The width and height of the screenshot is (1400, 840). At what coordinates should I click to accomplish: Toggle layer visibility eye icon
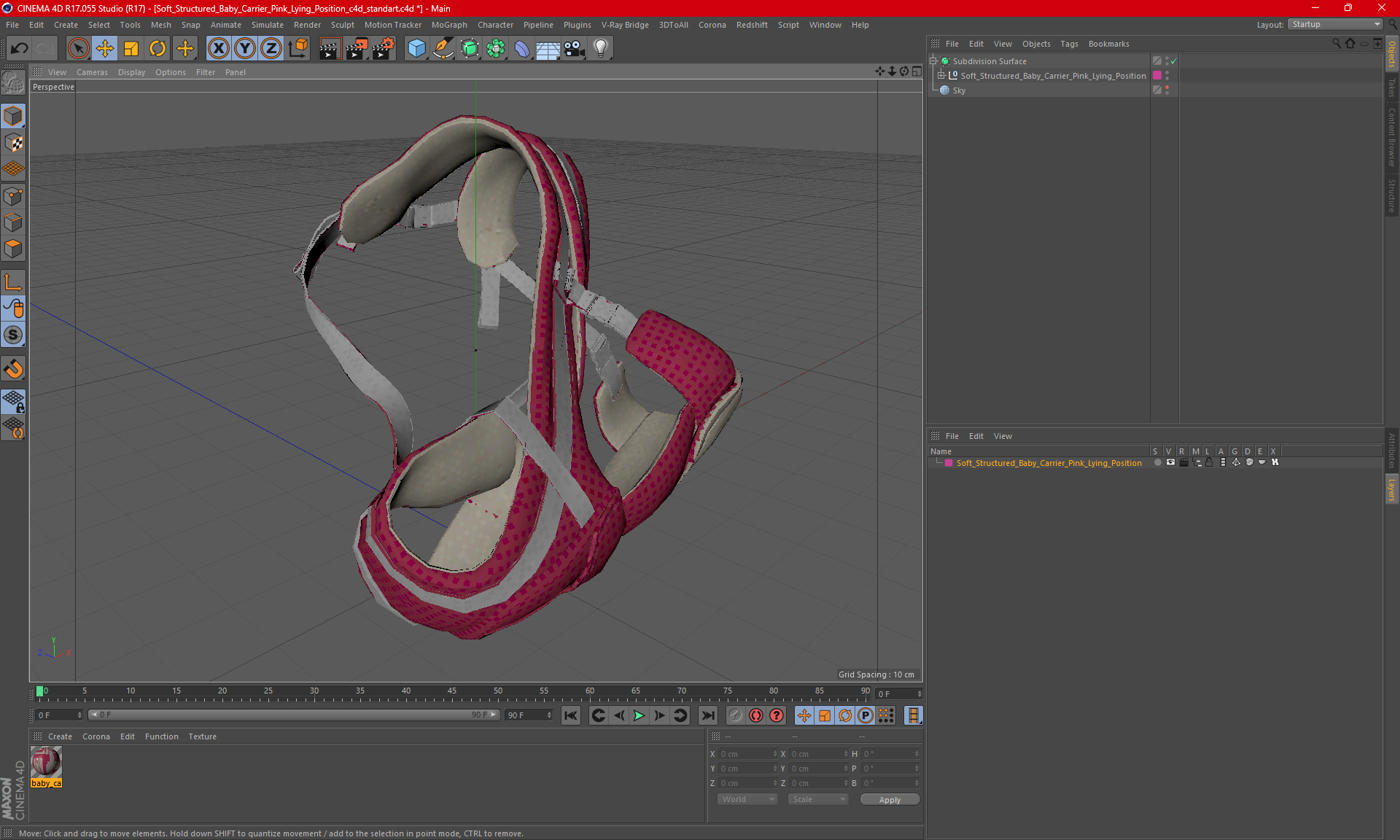coord(1170,462)
